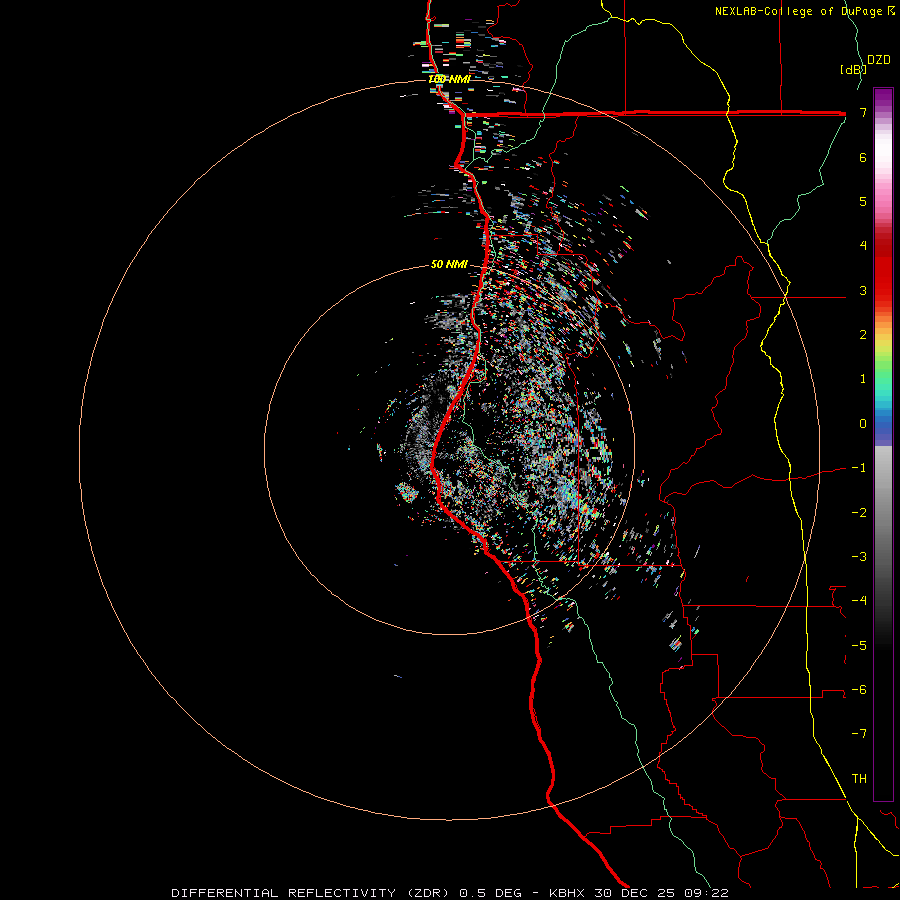Click the 1 tick label on the scale
This screenshot has height=900, width=900.
863,379
